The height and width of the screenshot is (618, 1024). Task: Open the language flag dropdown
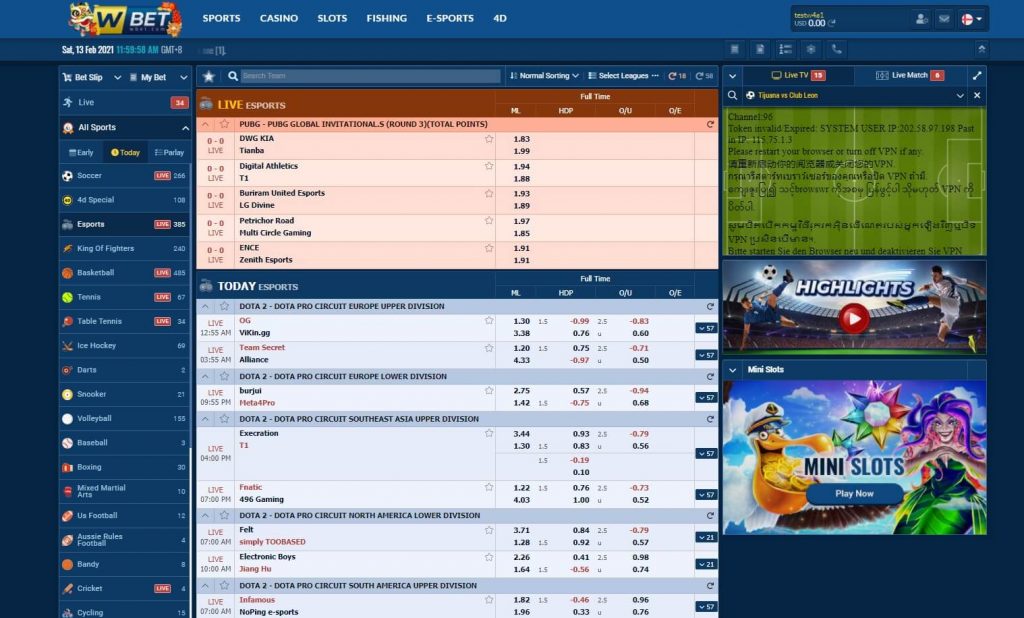click(972, 20)
